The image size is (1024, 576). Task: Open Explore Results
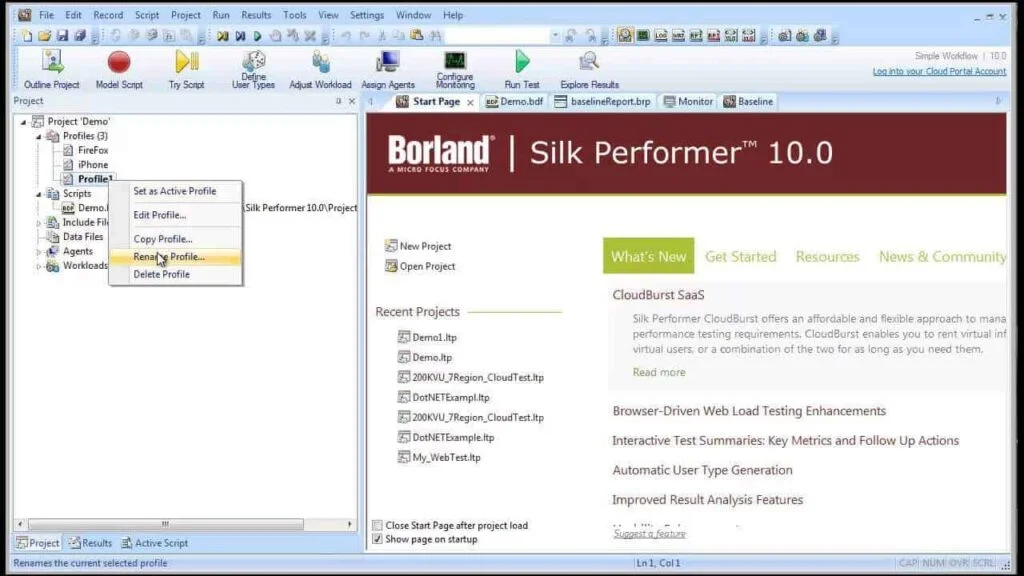(x=589, y=70)
